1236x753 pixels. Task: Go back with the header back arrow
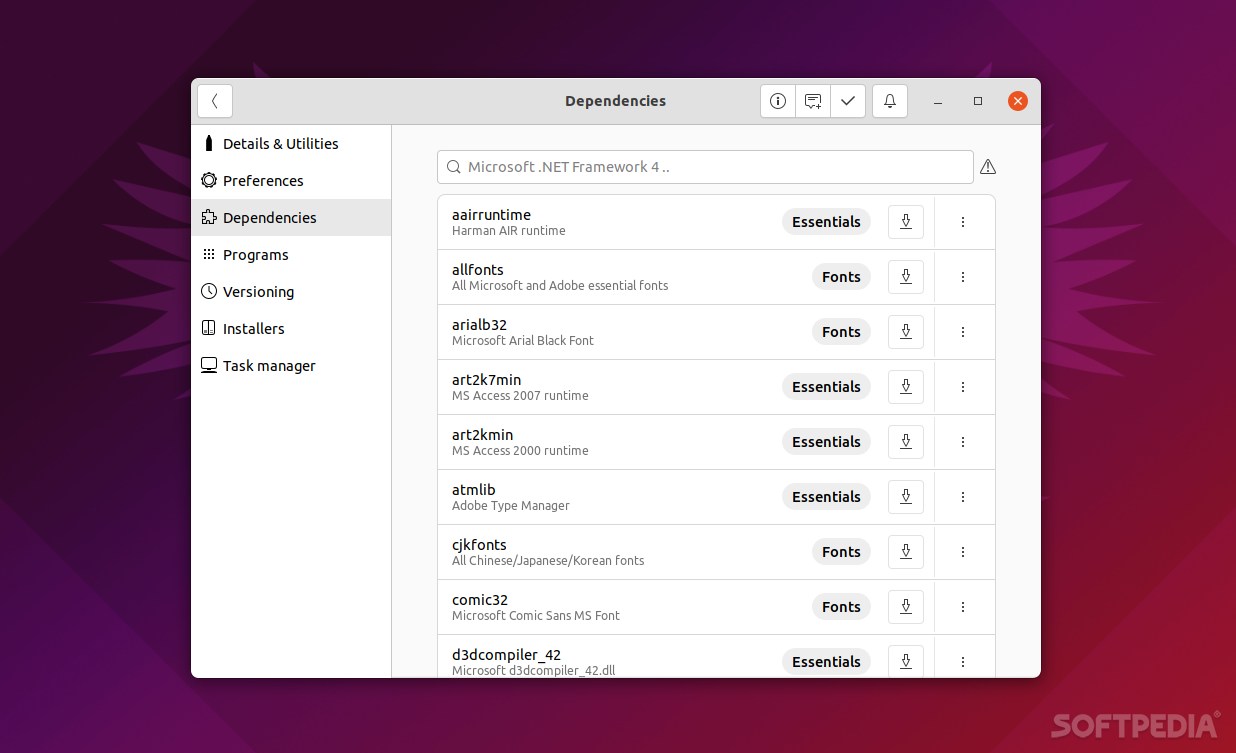click(x=215, y=101)
